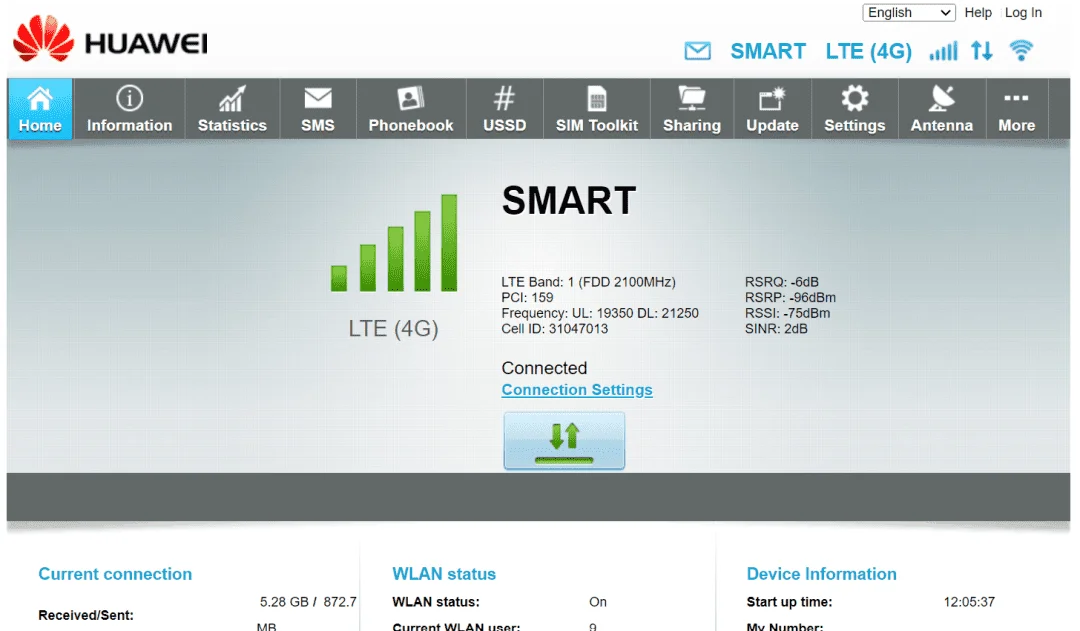Click the RSSI: -75dBm value
Screen dimensions: 1080x631
(x=787, y=313)
